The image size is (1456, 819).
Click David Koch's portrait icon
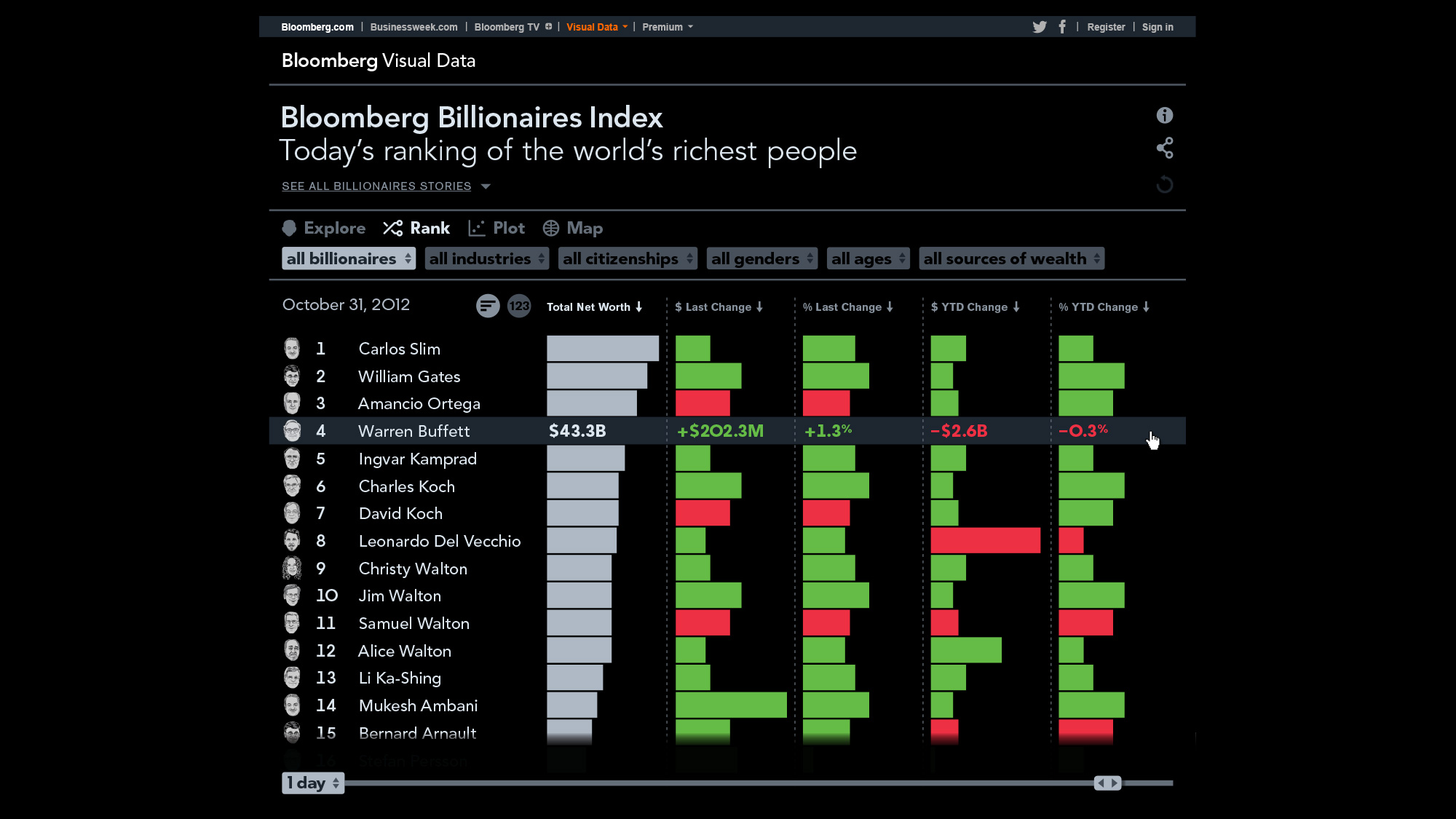coord(292,513)
